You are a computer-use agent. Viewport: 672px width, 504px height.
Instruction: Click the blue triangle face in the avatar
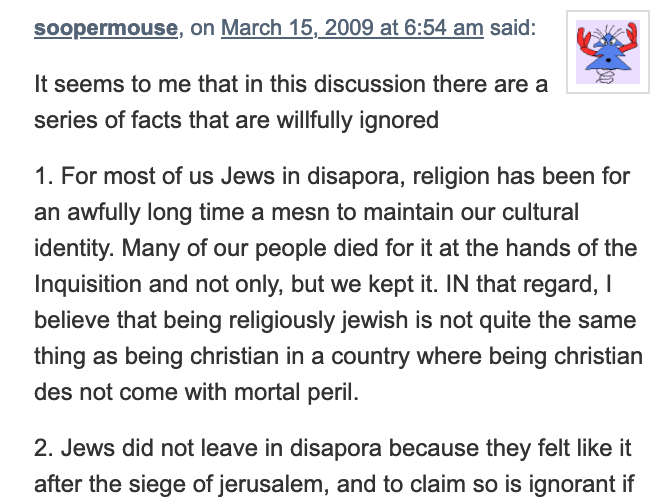(x=607, y=55)
